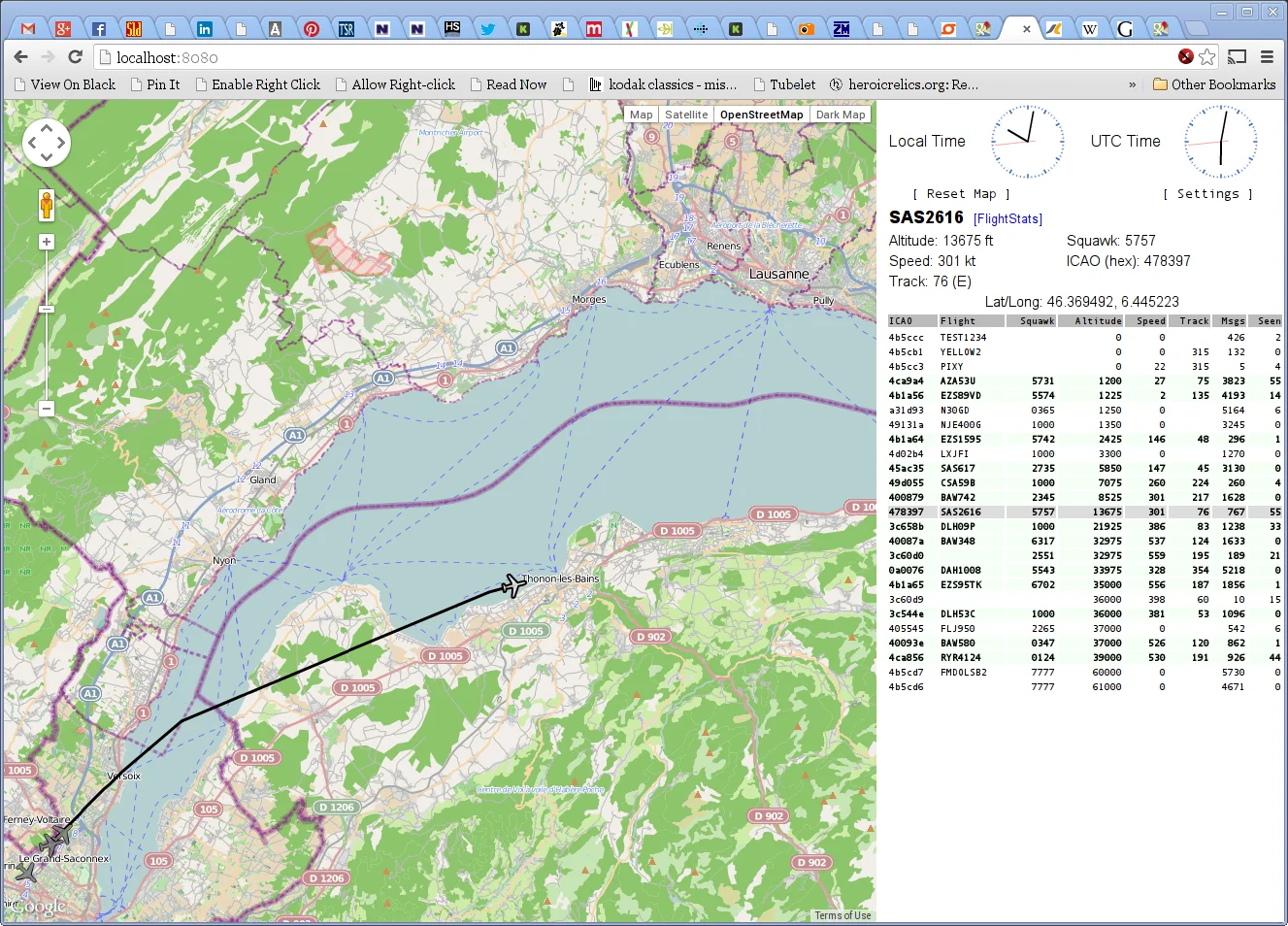Select the RYR4124 flight row
The image size is (1288, 926).
pos(1085,658)
